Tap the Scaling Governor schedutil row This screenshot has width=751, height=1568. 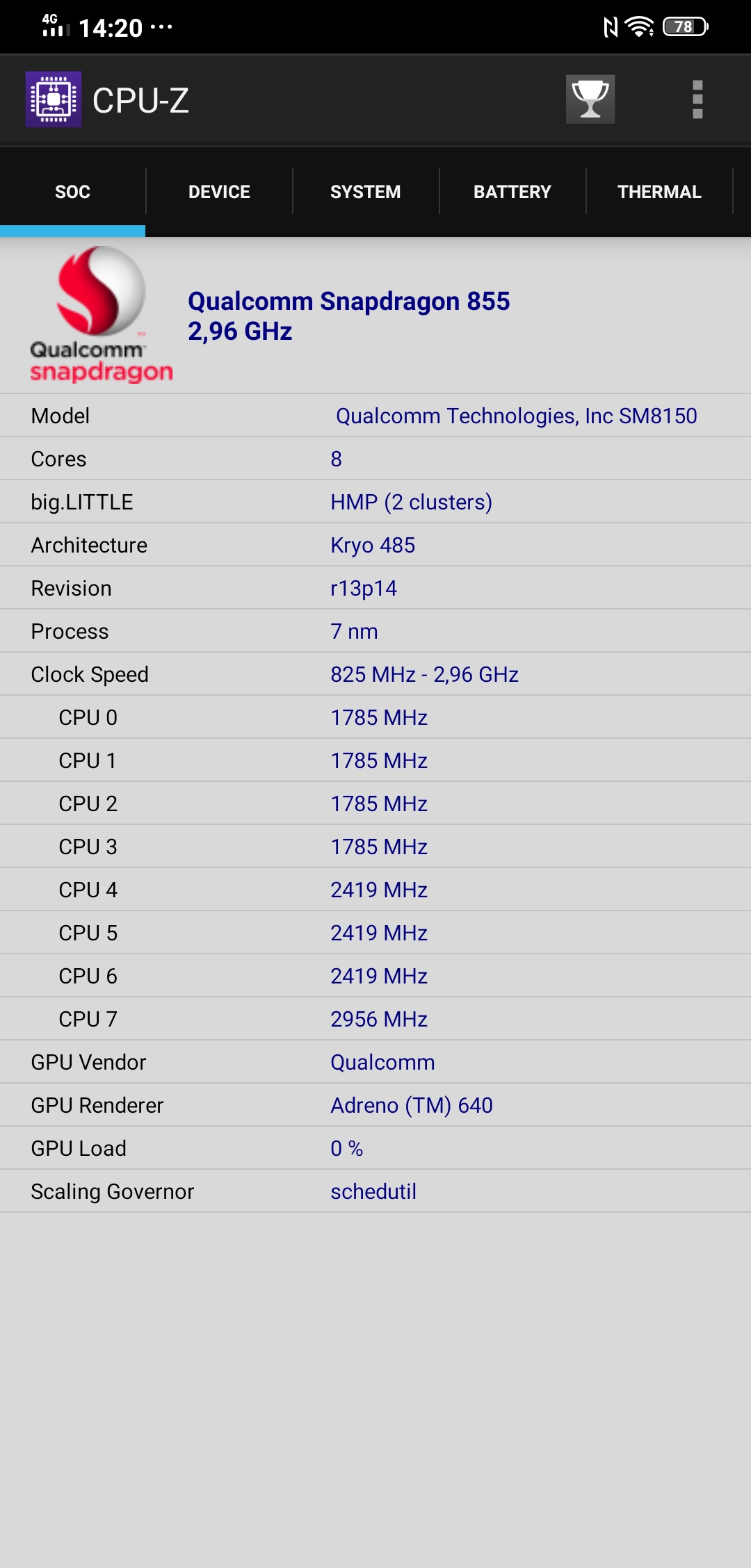375,1191
